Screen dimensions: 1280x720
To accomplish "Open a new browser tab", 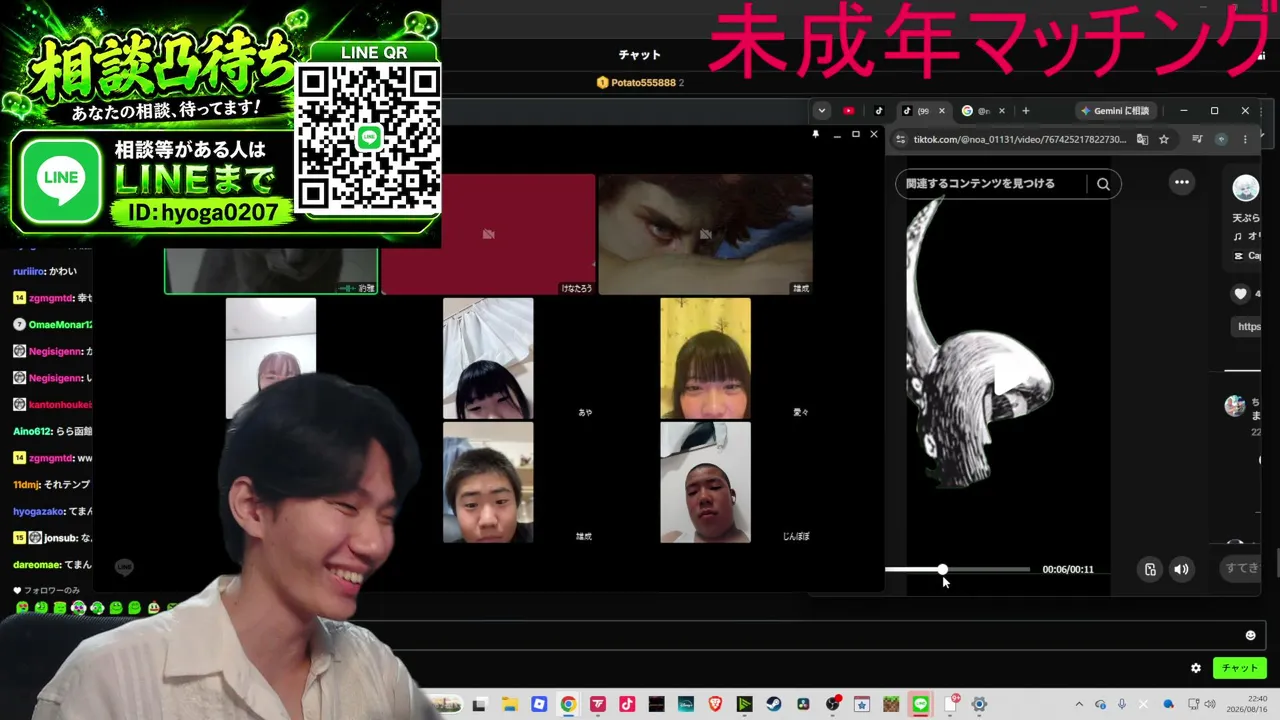I will click(1025, 111).
